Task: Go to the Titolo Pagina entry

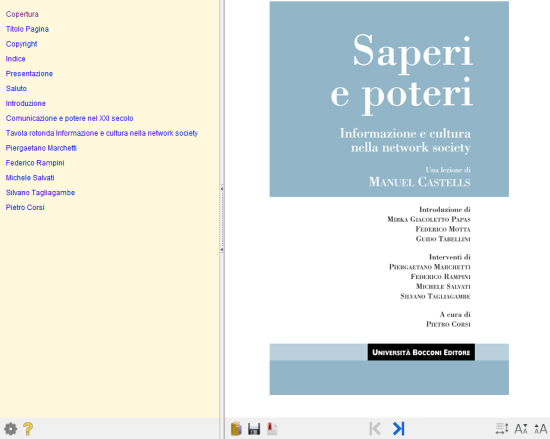Action: pos(27,29)
